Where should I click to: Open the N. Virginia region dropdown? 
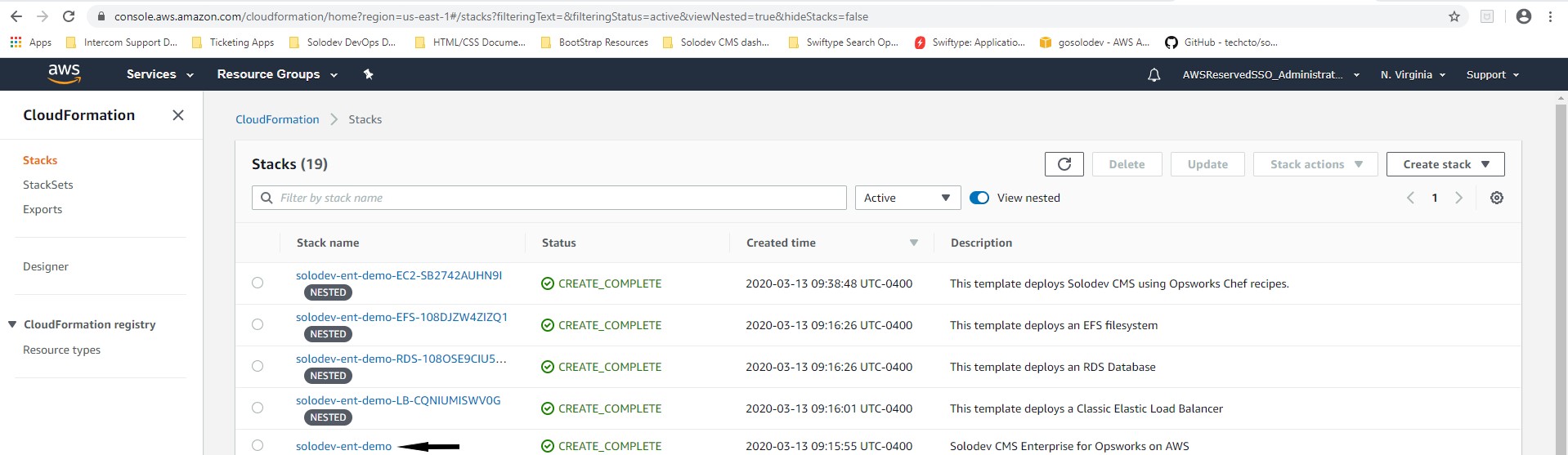coord(1413,74)
